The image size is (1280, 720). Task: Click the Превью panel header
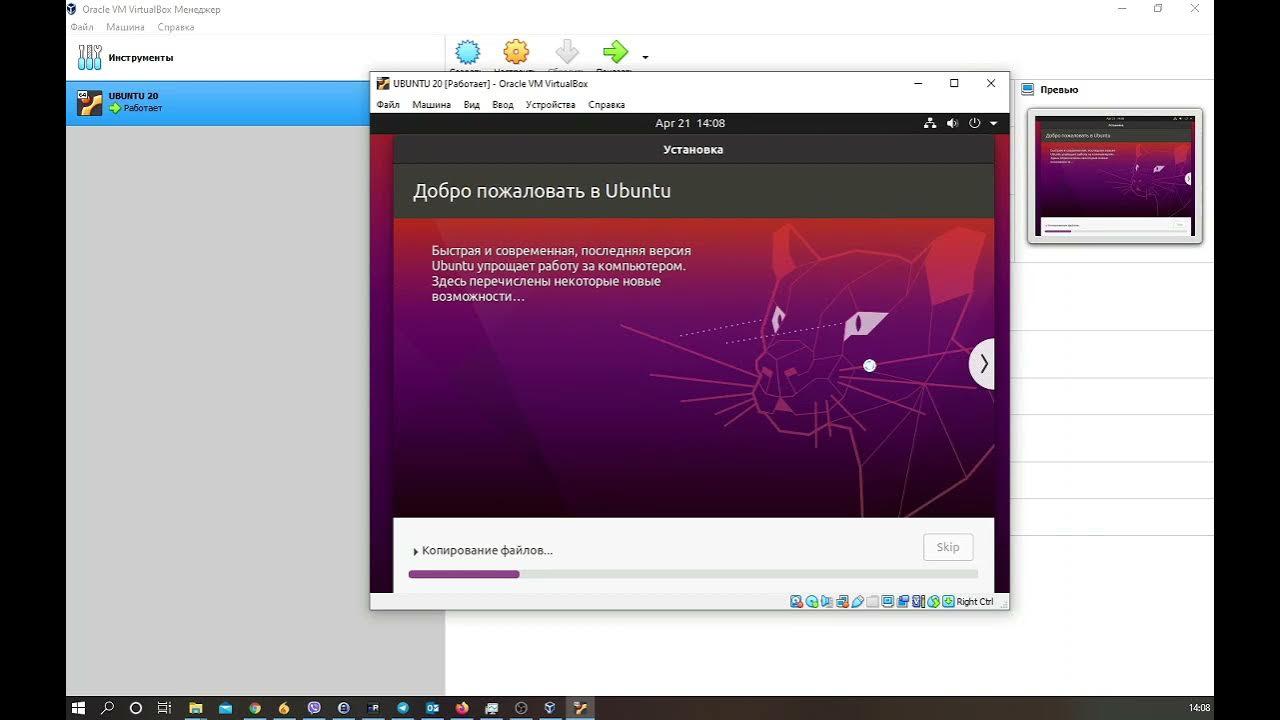coord(1059,90)
